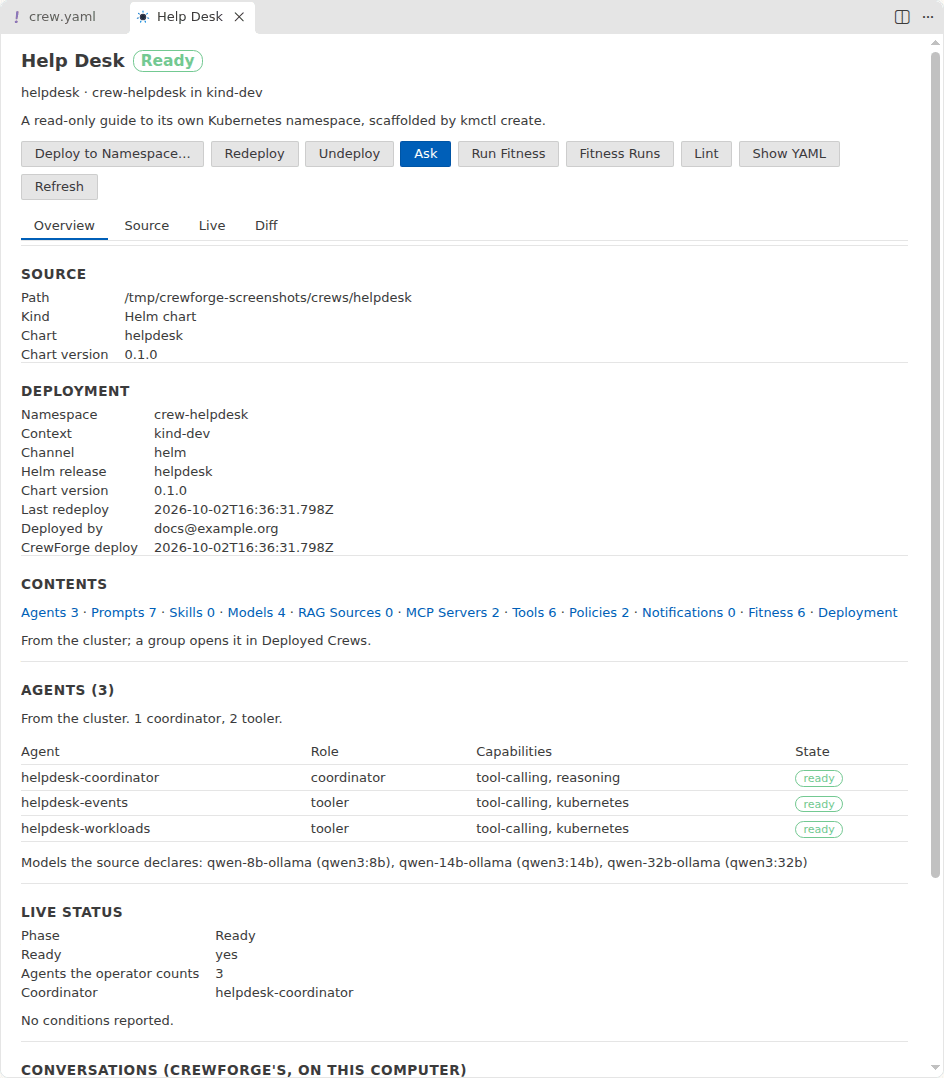Open the Fitness 6 link

tap(776, 613)
